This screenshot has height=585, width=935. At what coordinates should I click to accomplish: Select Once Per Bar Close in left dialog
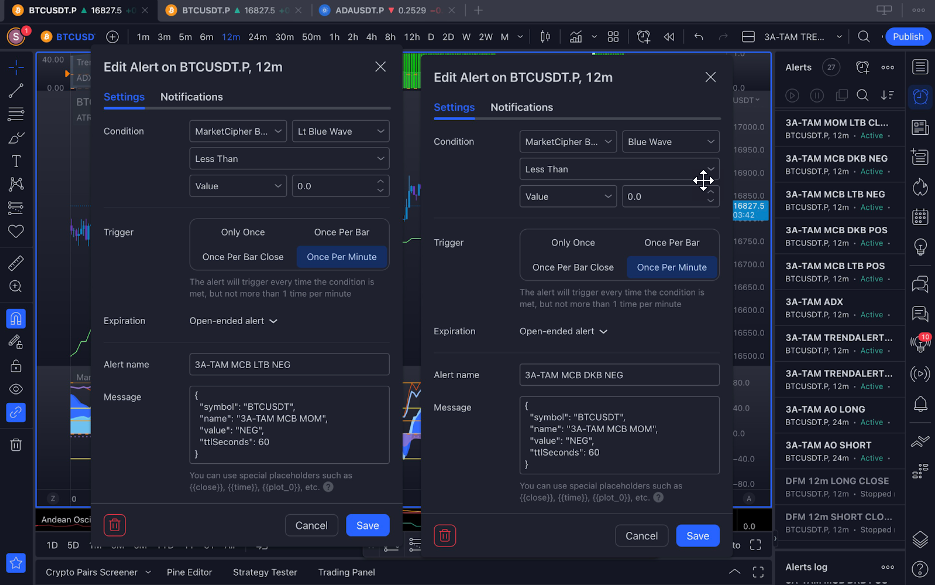point(243,257)
